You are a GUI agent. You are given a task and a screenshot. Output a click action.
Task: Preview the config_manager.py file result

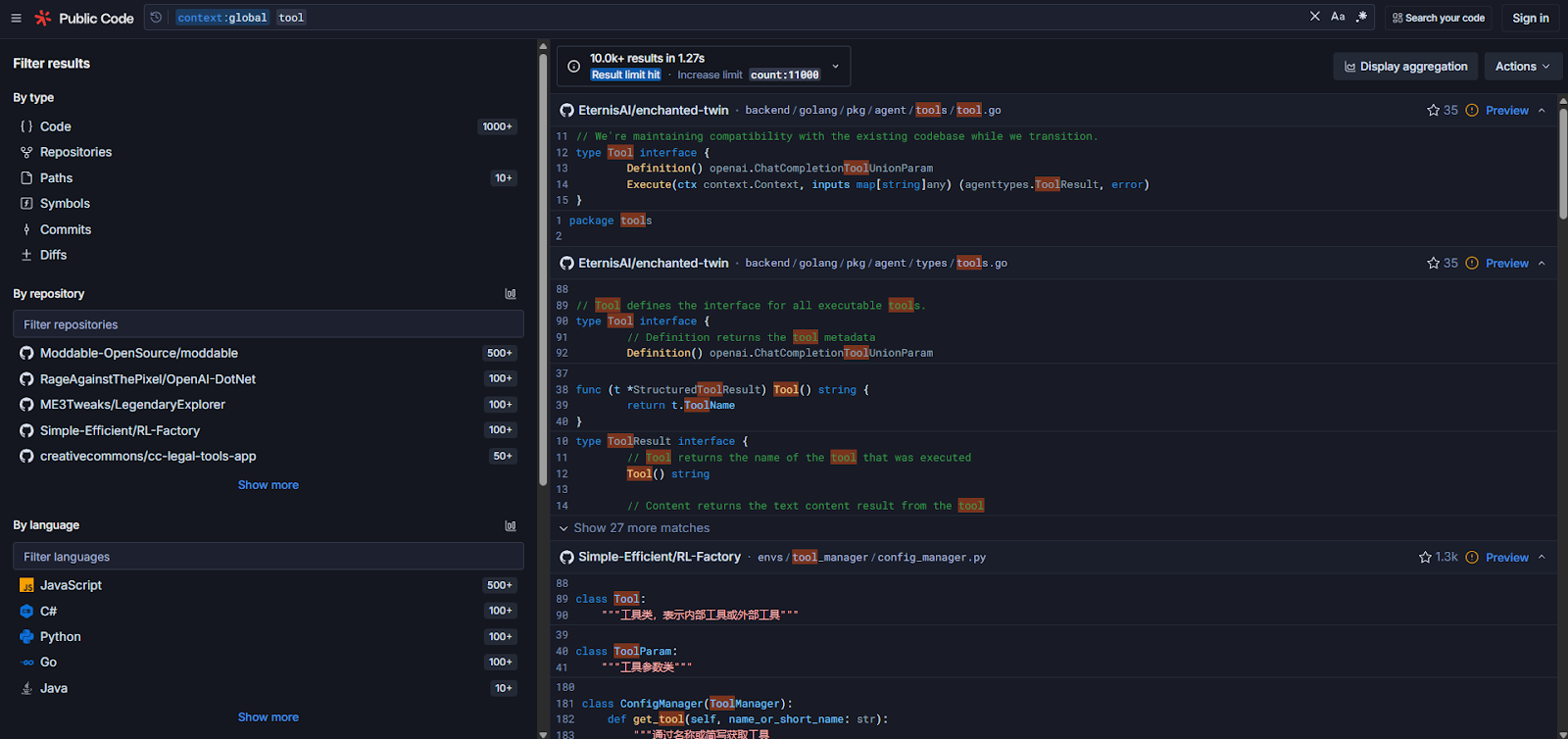tap(1506, 557)
